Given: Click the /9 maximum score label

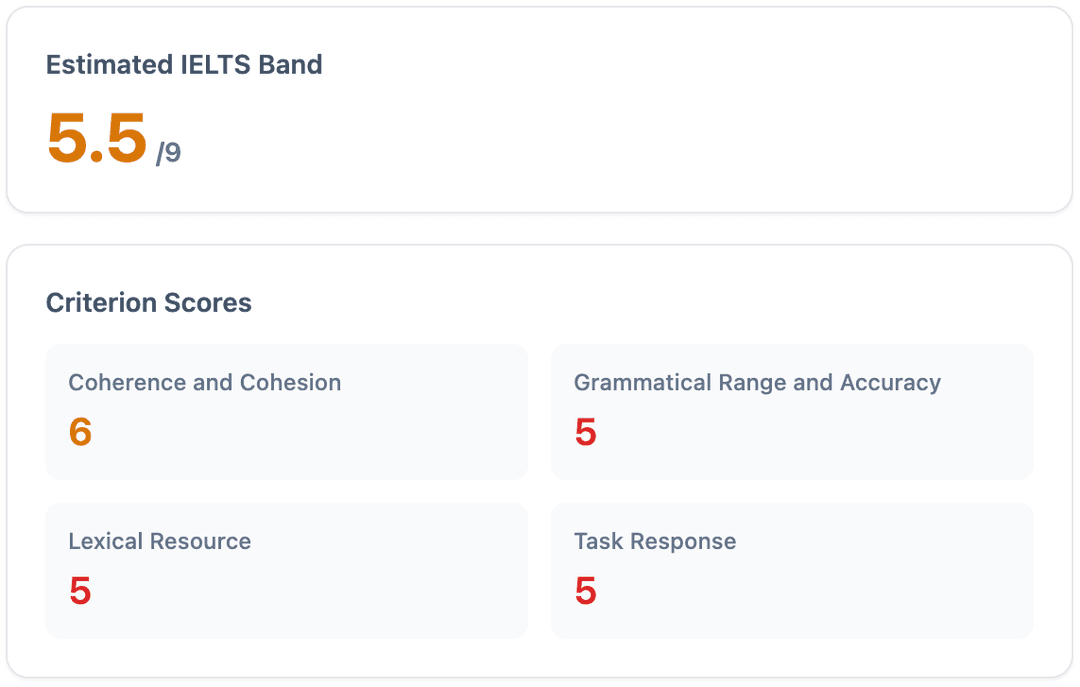Looking at the screenshot, I should 168,152.
